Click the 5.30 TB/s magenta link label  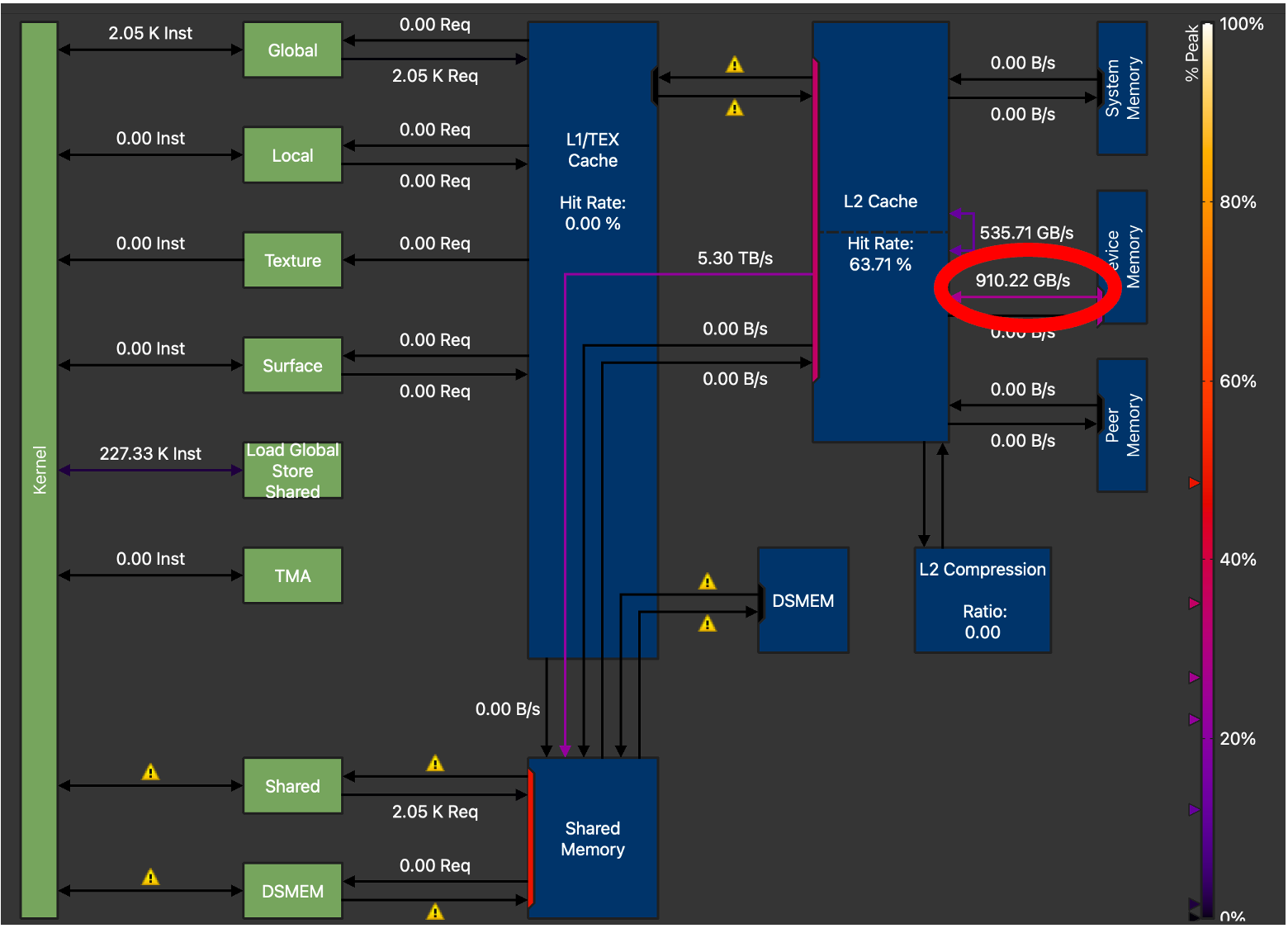click(x=735, y=258)
